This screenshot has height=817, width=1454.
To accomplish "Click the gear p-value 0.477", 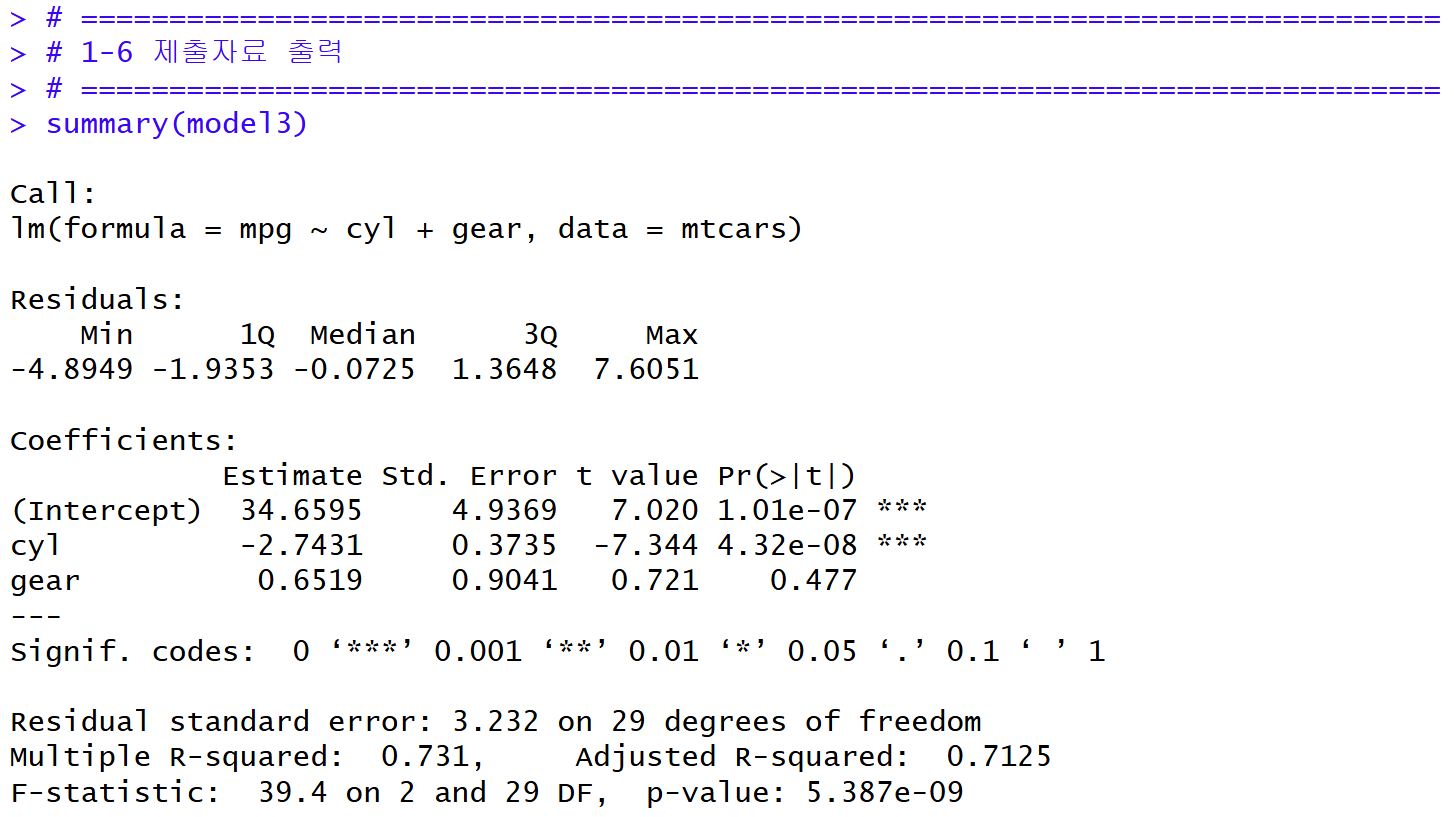I will (x=813, y=581).
